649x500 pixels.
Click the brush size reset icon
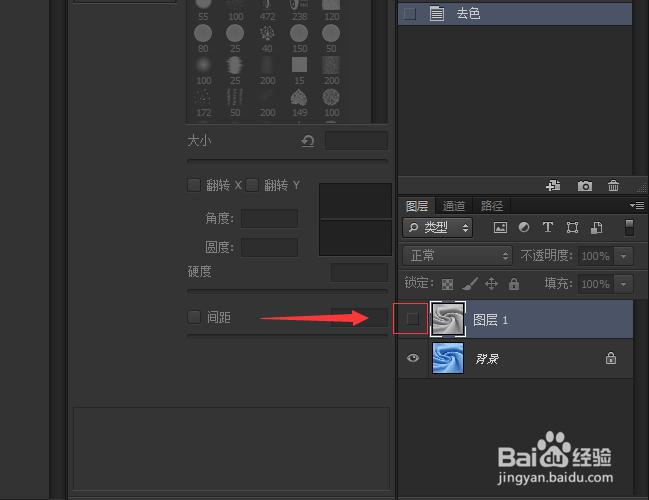308,141
